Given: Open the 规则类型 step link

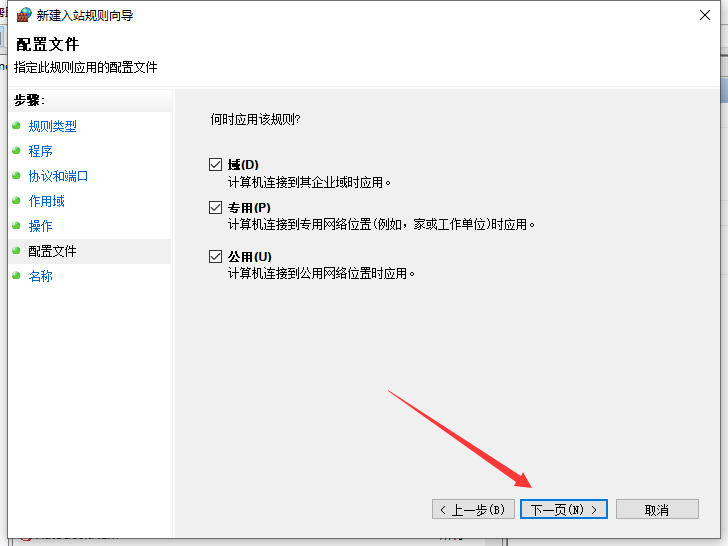Looking at the screenshot, I should point(52,126).
